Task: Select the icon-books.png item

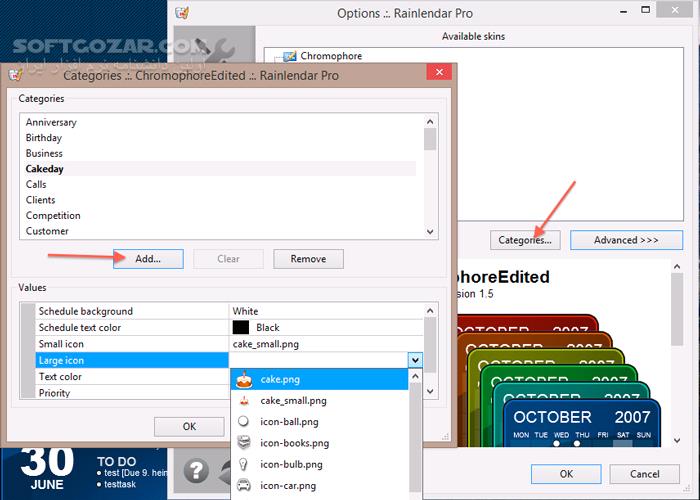Action: [x=319, y=443]
